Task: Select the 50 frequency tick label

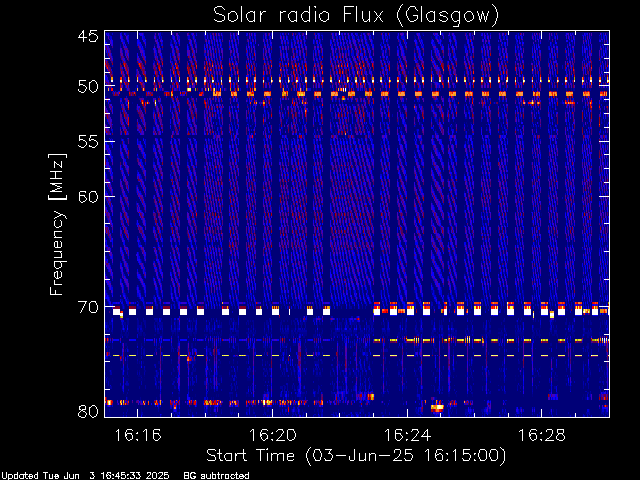Action: coord(88,87)
